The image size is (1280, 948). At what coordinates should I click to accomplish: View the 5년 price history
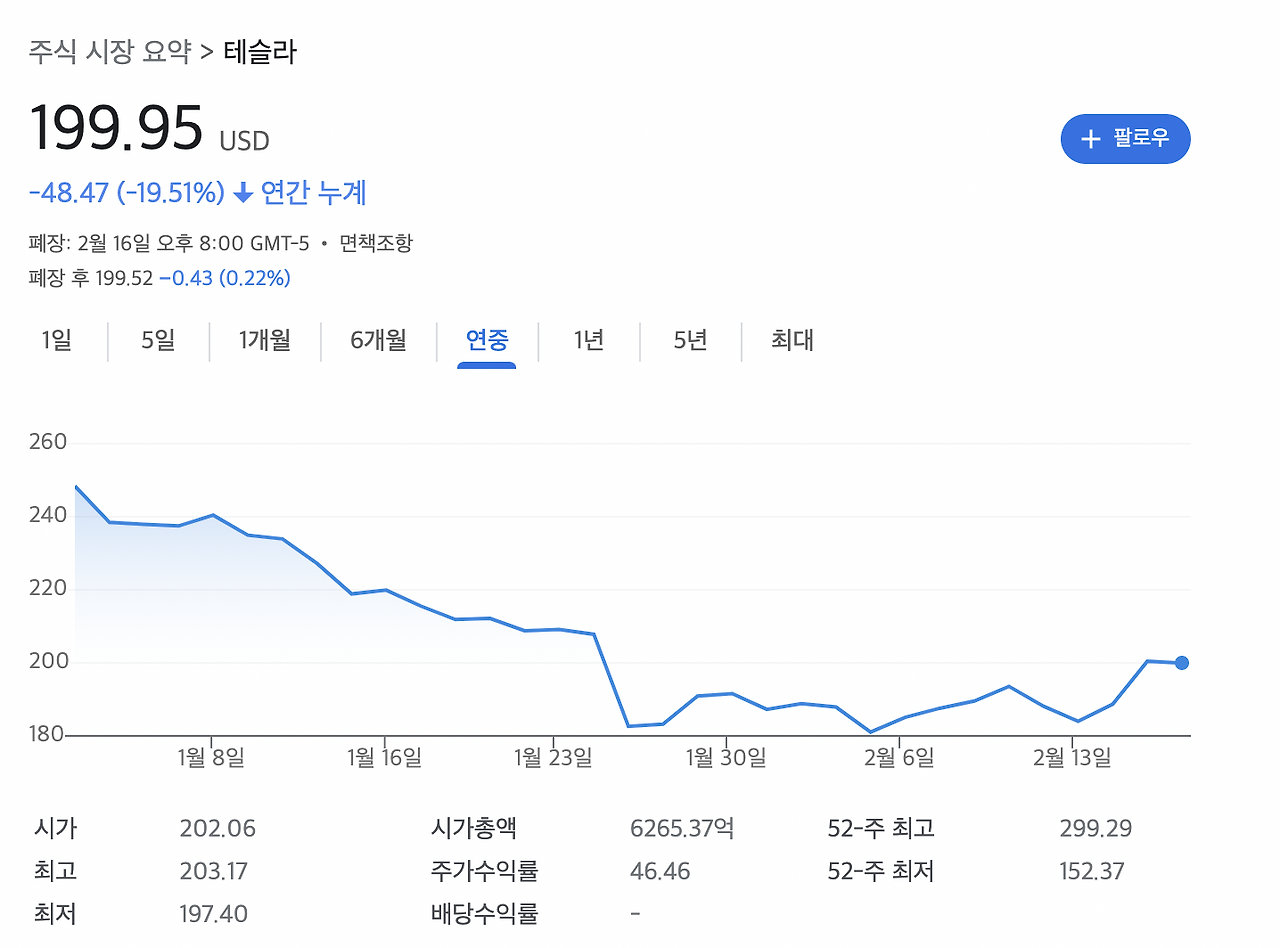[689, 341]
